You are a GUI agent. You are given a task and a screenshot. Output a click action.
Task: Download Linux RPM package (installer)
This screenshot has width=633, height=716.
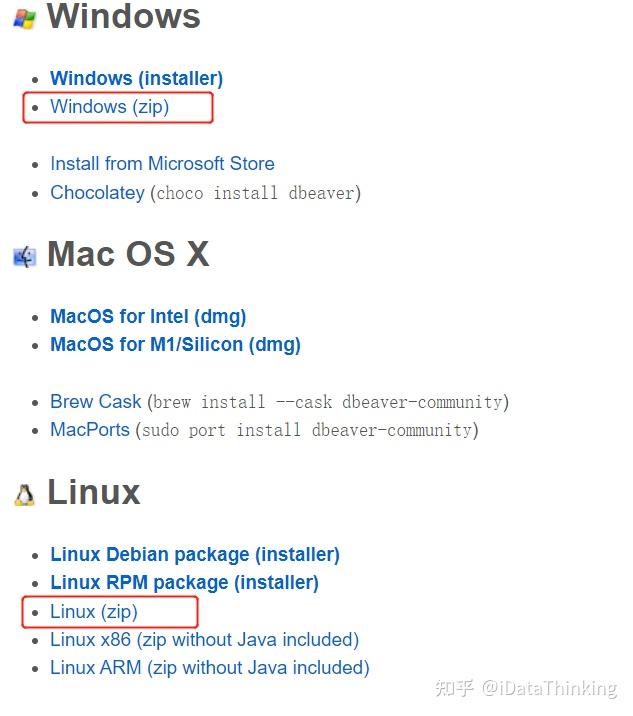(x=185, y=583)
